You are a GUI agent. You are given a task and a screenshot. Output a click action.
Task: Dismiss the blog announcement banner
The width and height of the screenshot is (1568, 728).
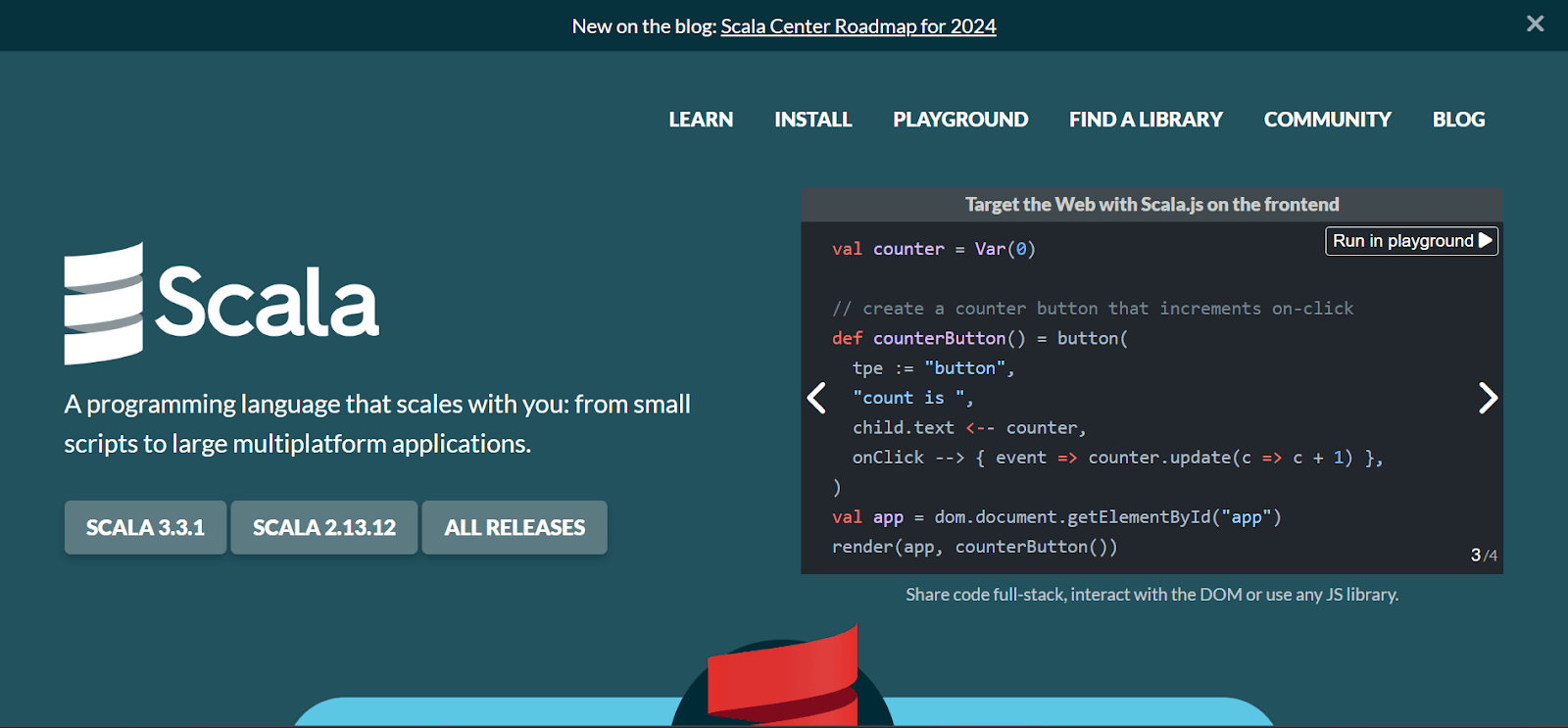click(1535, 24)
